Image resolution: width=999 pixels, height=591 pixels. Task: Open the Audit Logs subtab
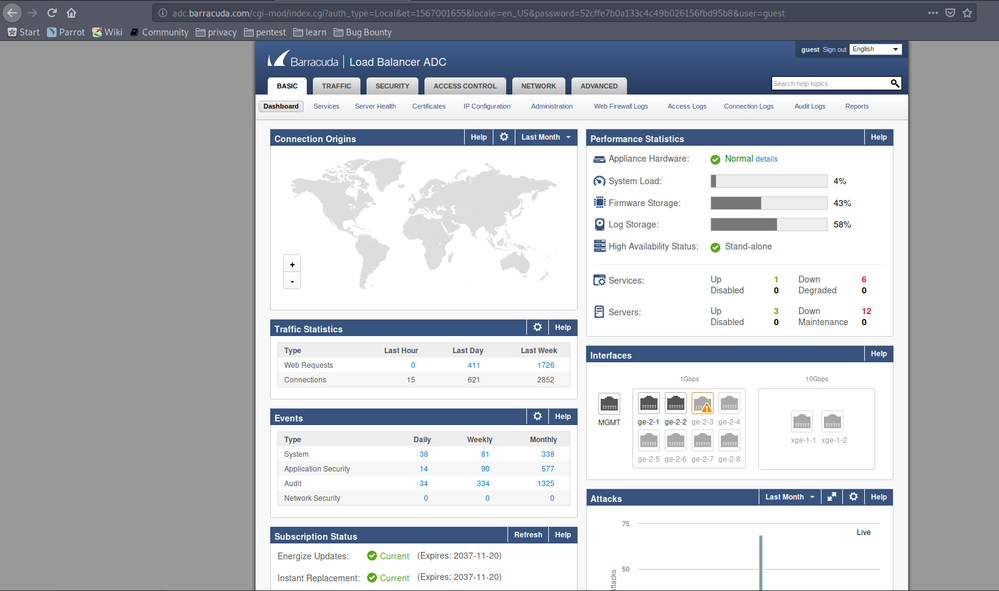click(x=810, y=106)
